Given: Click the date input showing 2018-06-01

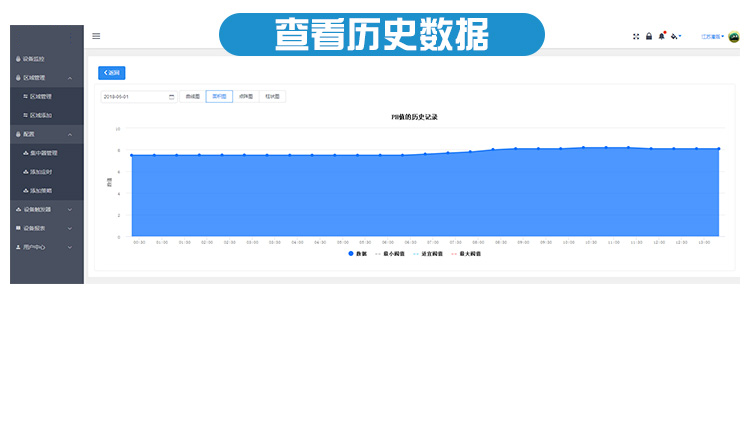Looking at the screenshot, I should coord(134,97).
